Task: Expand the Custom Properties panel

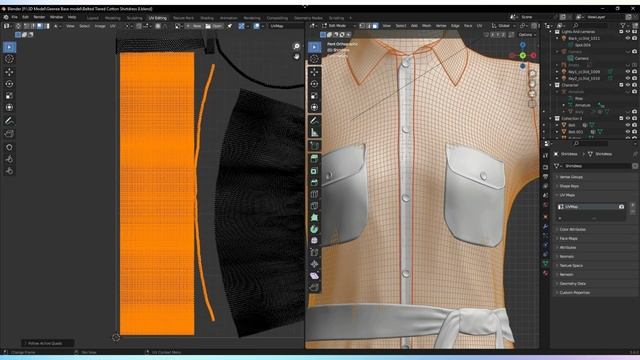Action: click(574, 293)
